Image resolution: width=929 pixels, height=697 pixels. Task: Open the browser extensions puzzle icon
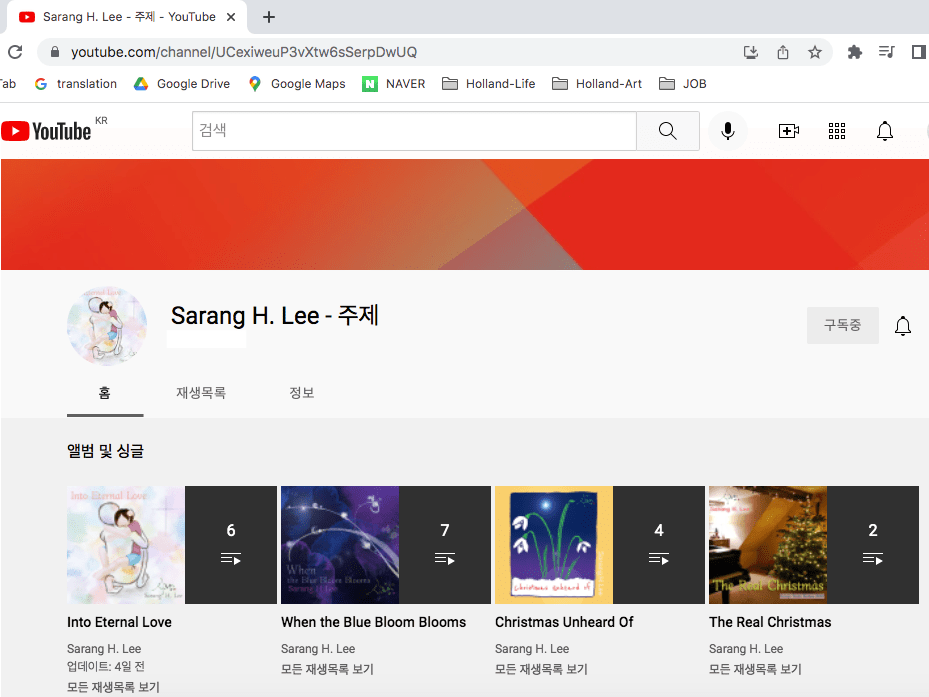(x=854, y=52)
